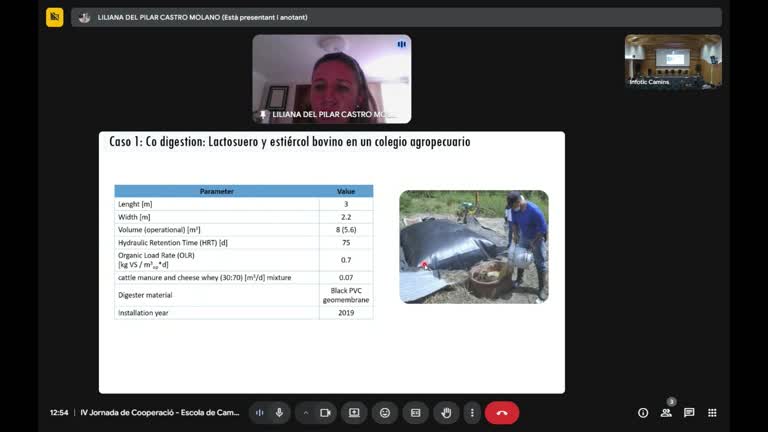Show the participants list
This screenshot has width=768, height=432.
pyautogui.click(x=666, y=412)
